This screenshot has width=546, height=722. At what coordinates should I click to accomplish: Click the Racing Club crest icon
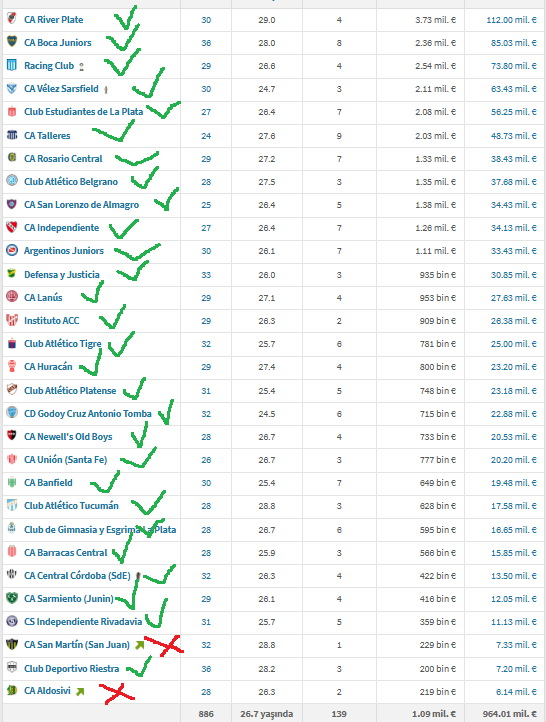(x=12, y=65)
